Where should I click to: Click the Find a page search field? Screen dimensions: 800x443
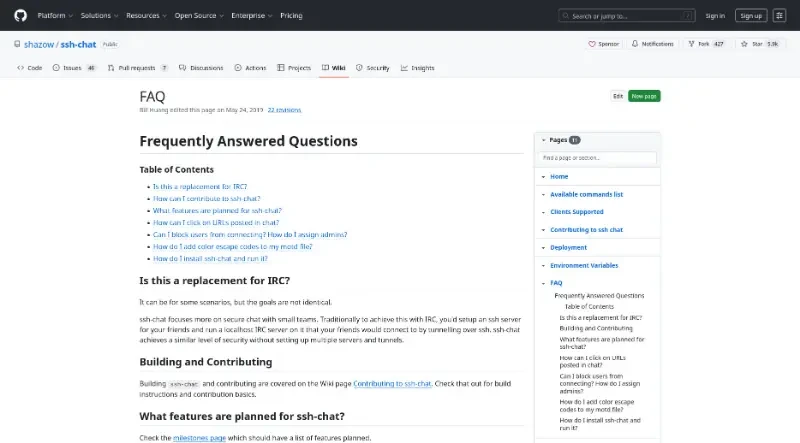coord(597,158)
